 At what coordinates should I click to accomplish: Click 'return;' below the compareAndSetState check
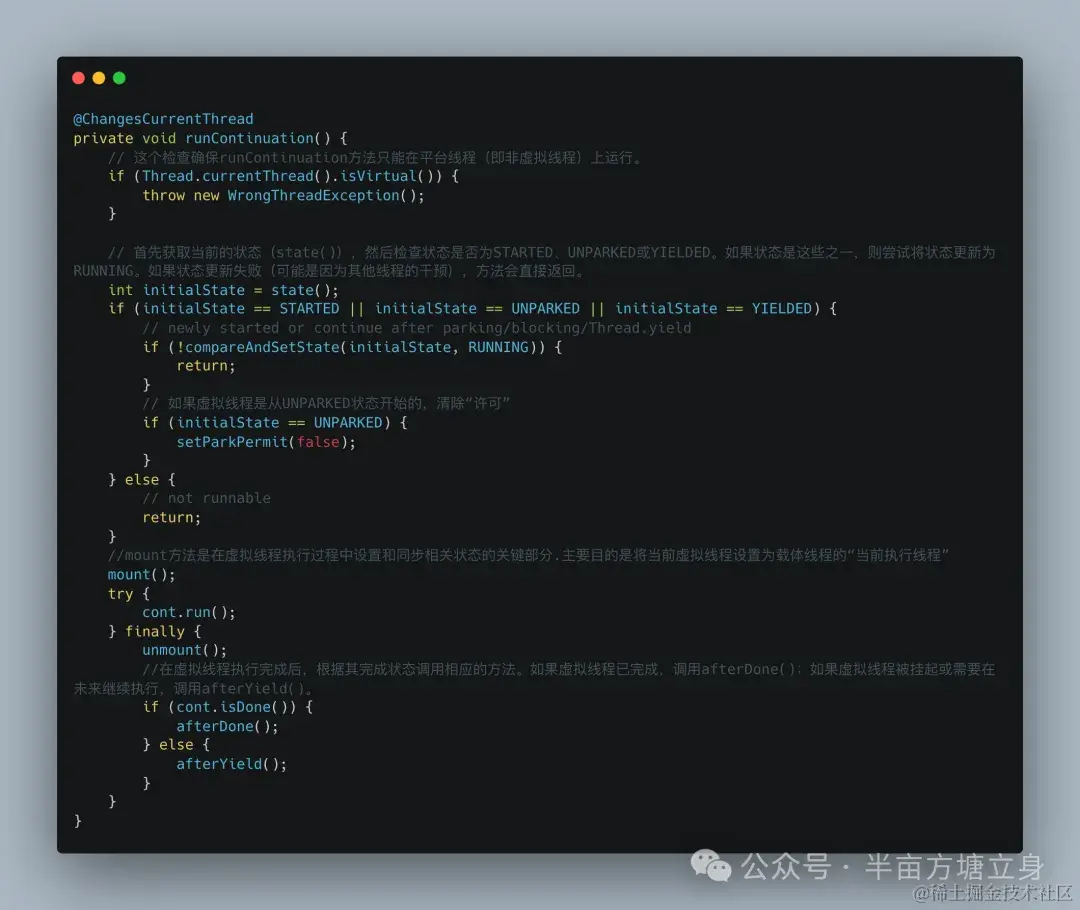(206, 366)
